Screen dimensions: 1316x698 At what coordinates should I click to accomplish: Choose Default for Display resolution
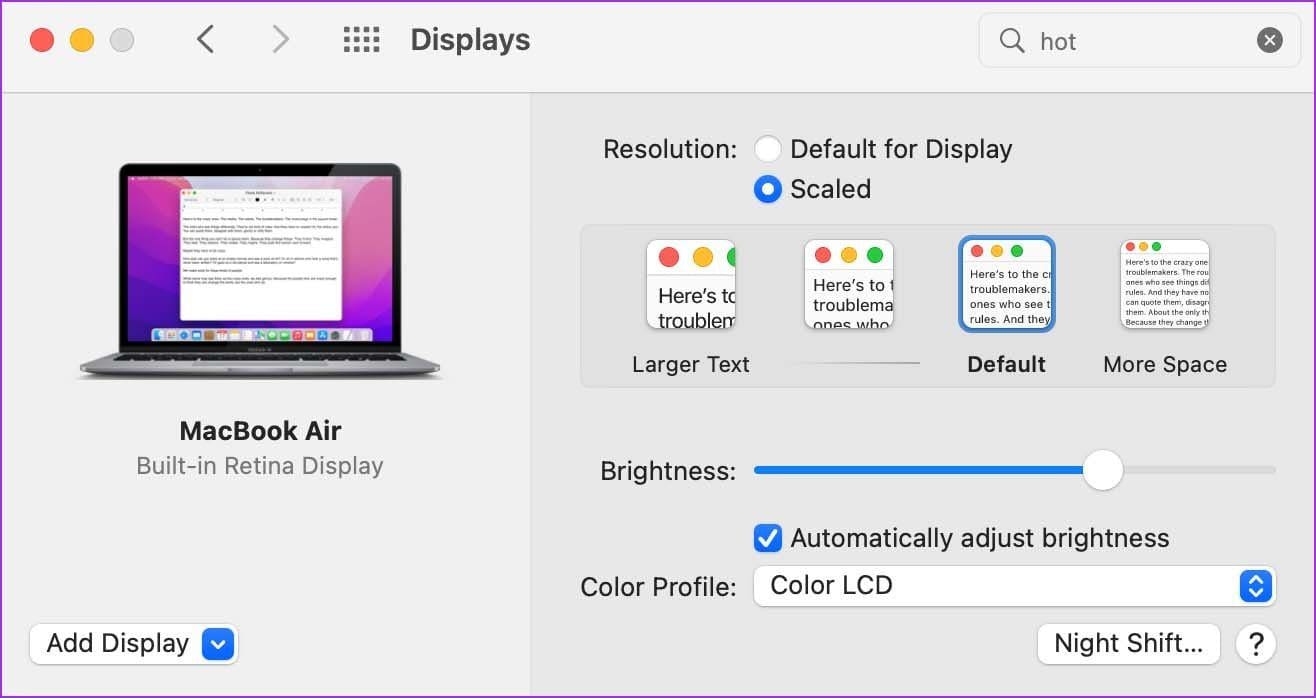click(x=767, y=149)
